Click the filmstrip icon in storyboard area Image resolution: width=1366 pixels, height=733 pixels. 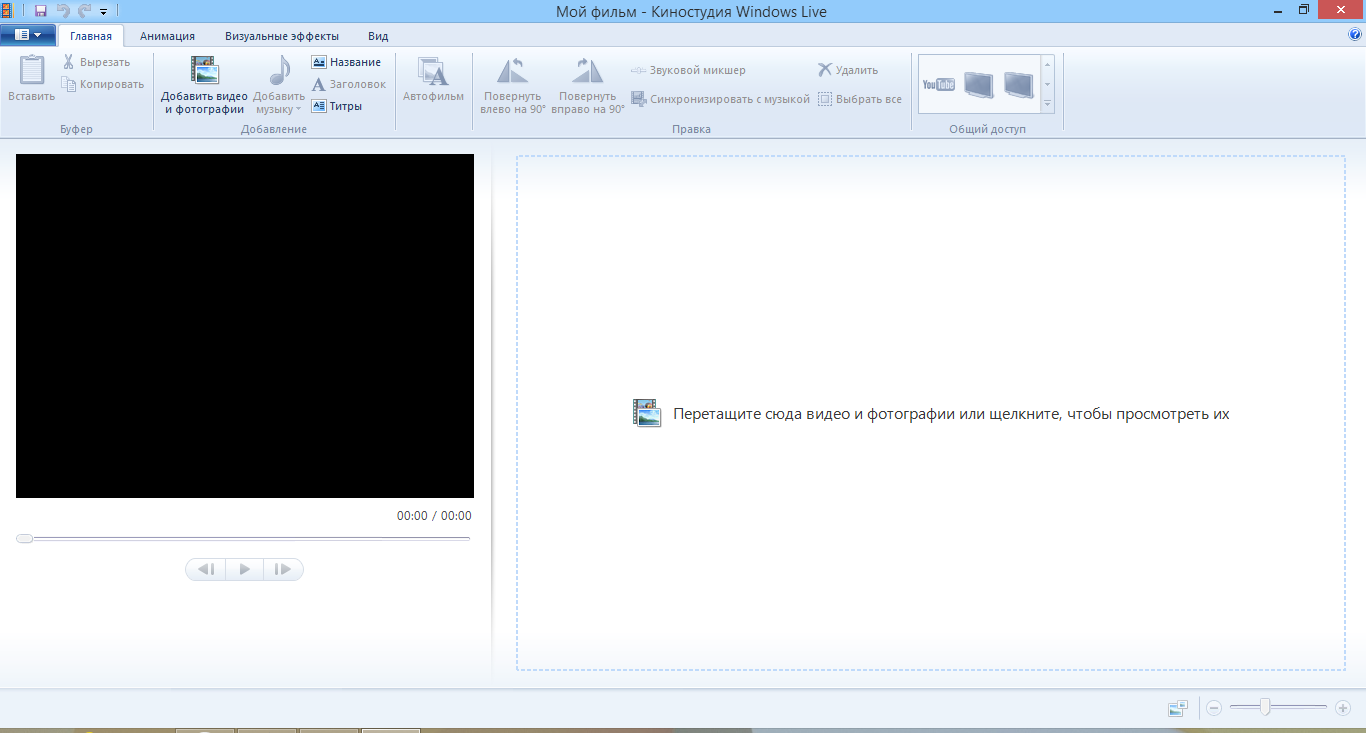tap(647, 413)
